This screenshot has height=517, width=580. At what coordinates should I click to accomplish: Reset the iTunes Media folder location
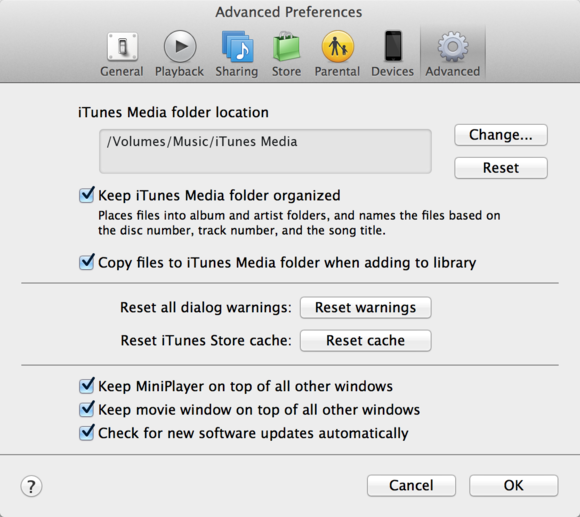[x=501, y=168]
